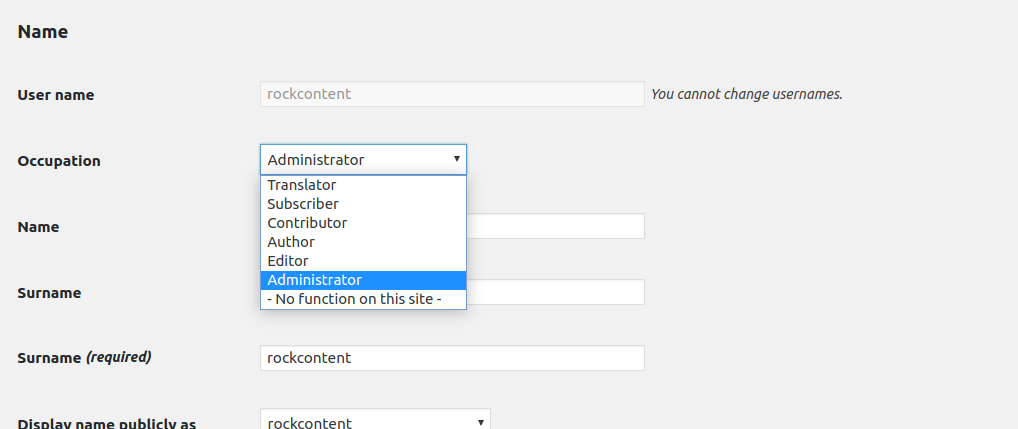1018x429 pixels.
Task: Open the Occupation combo box showing Administrator
Action: (363, 160)
